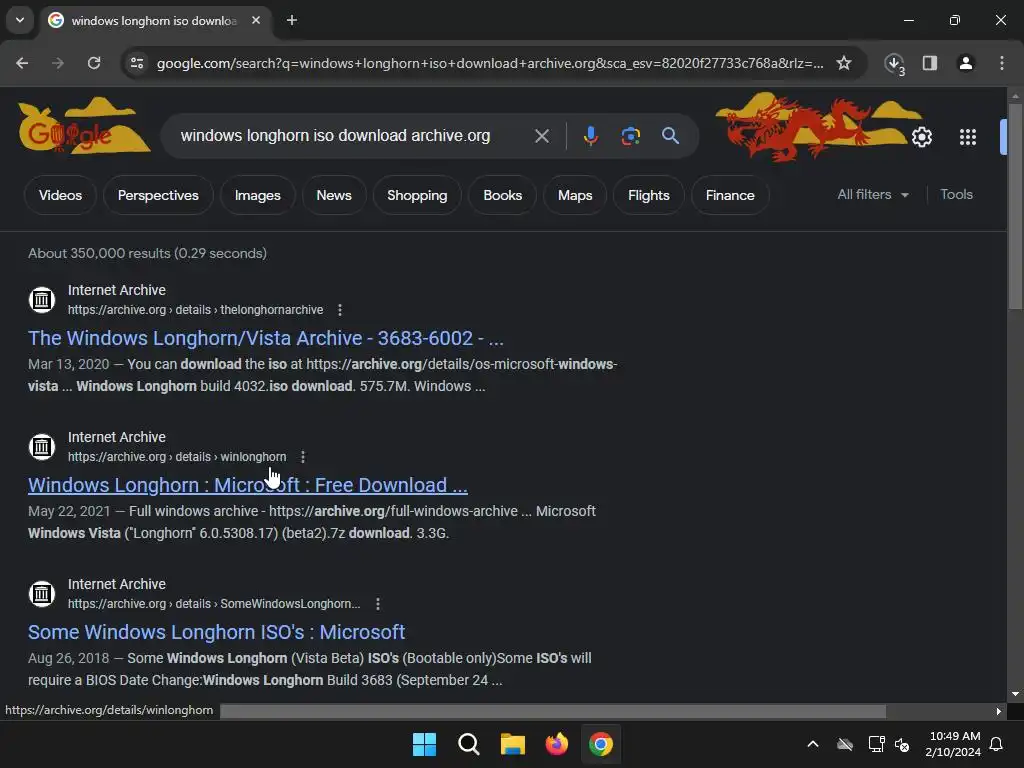Image resolution: width=1024 pixels, height=768 pixels.
Task: Click the Internet Archive favicon of winlonghorn result
Action: click(x=42, y=447)
